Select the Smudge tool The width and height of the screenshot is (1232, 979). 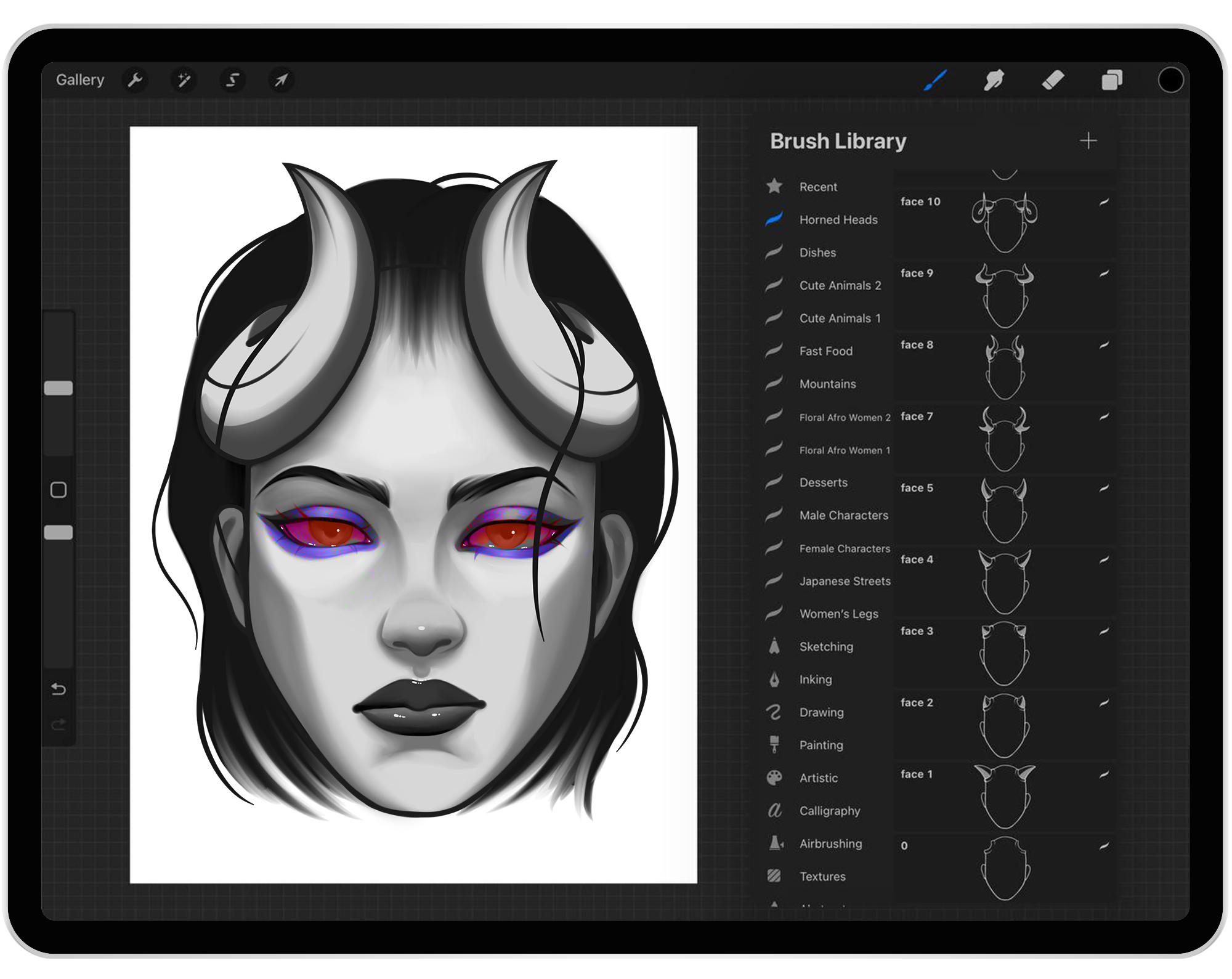994,79
